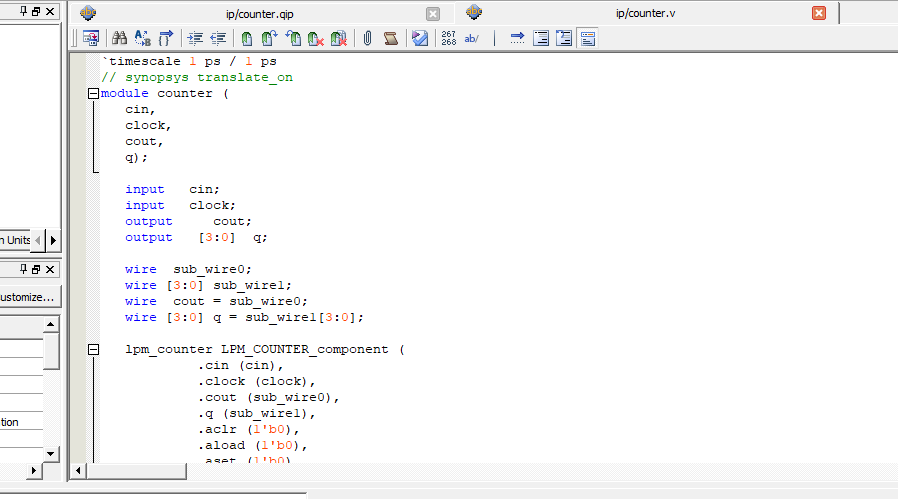Increase indent of selected lines
Image resolution: width=898 pixels, height=499 pixels.
point(195,38)
